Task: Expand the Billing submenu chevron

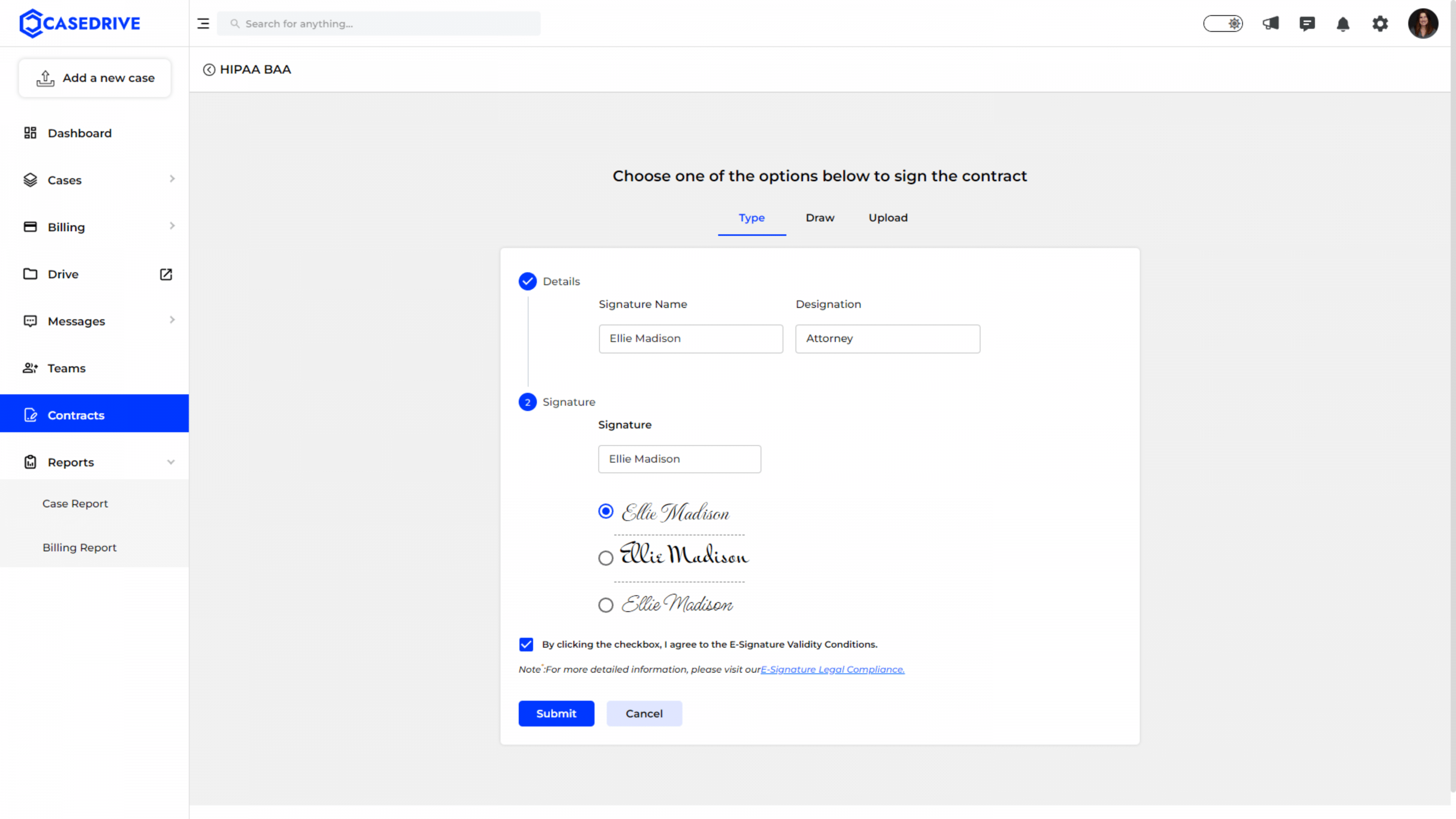Action: pyautogui.click(x=172, y=226)
